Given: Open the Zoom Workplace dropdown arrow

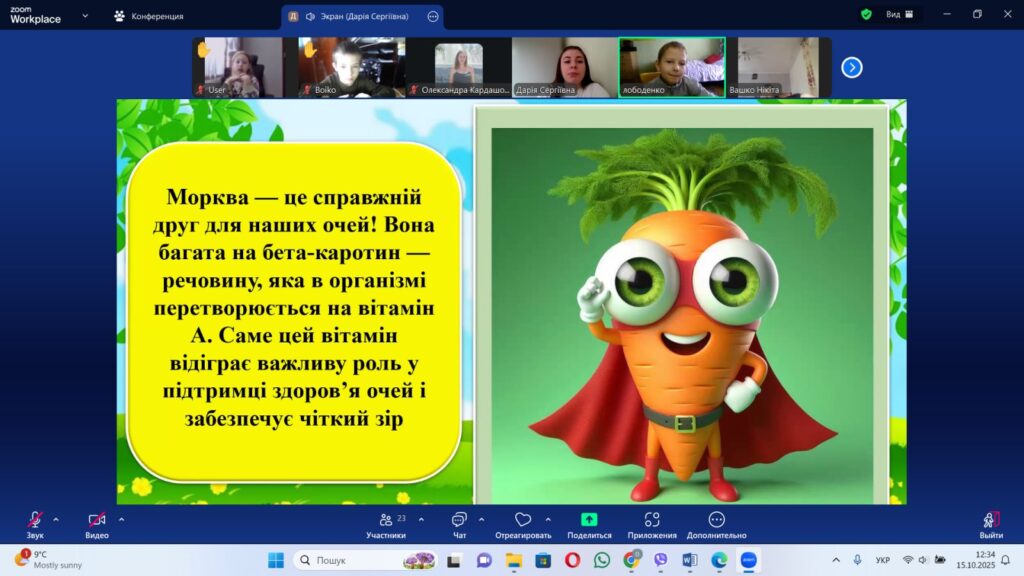Looking at the screenshot, I should click(x=85, y=16).
